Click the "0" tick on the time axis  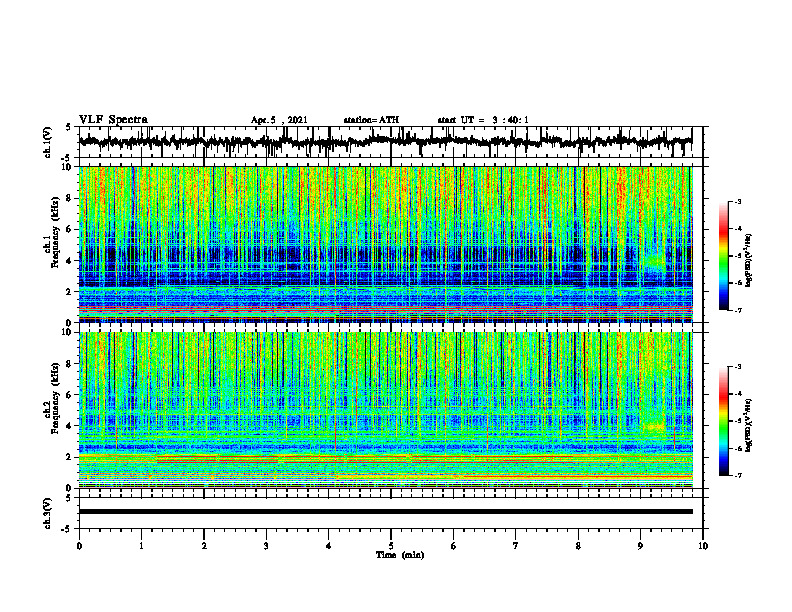point(79,546)
